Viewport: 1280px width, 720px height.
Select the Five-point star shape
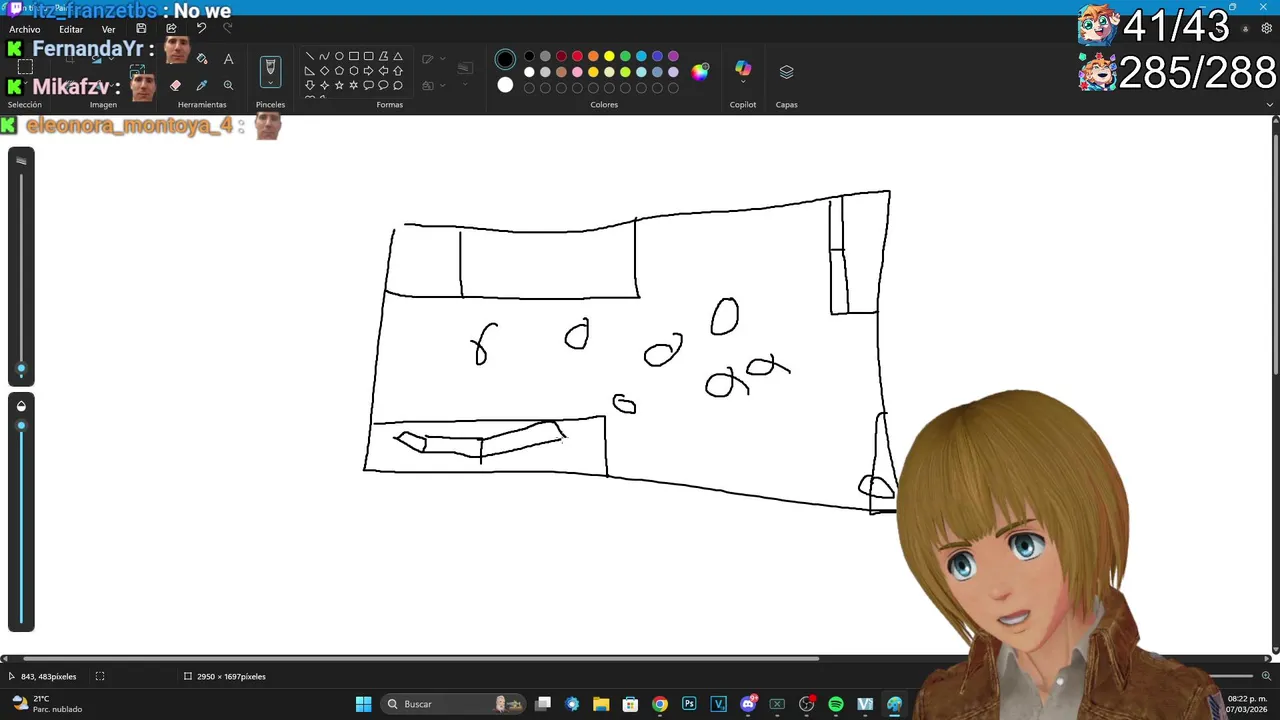click(339, 86)
